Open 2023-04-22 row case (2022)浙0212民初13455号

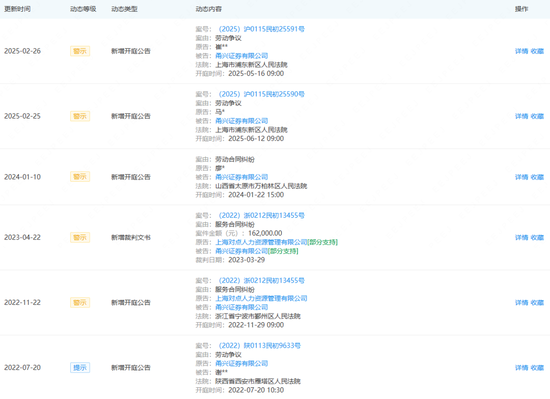click(261, 216)
